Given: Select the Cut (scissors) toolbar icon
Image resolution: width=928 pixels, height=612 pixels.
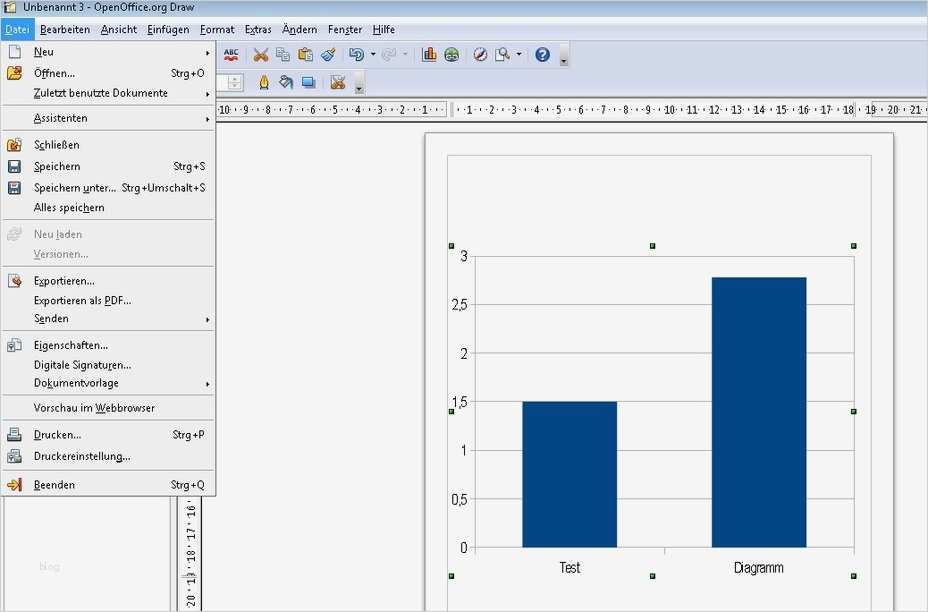Looking at the screenshot, I should [x=260, y=54].
